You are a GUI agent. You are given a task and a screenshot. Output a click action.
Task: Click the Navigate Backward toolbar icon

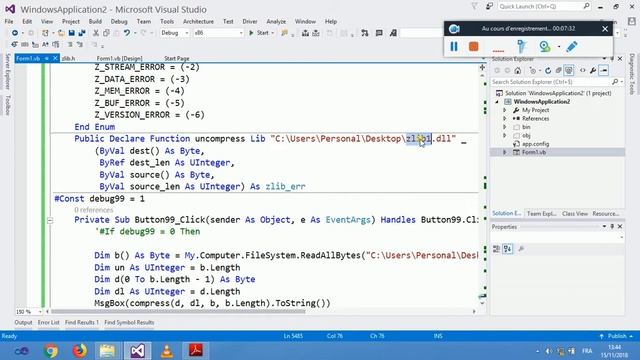point(15,33)
